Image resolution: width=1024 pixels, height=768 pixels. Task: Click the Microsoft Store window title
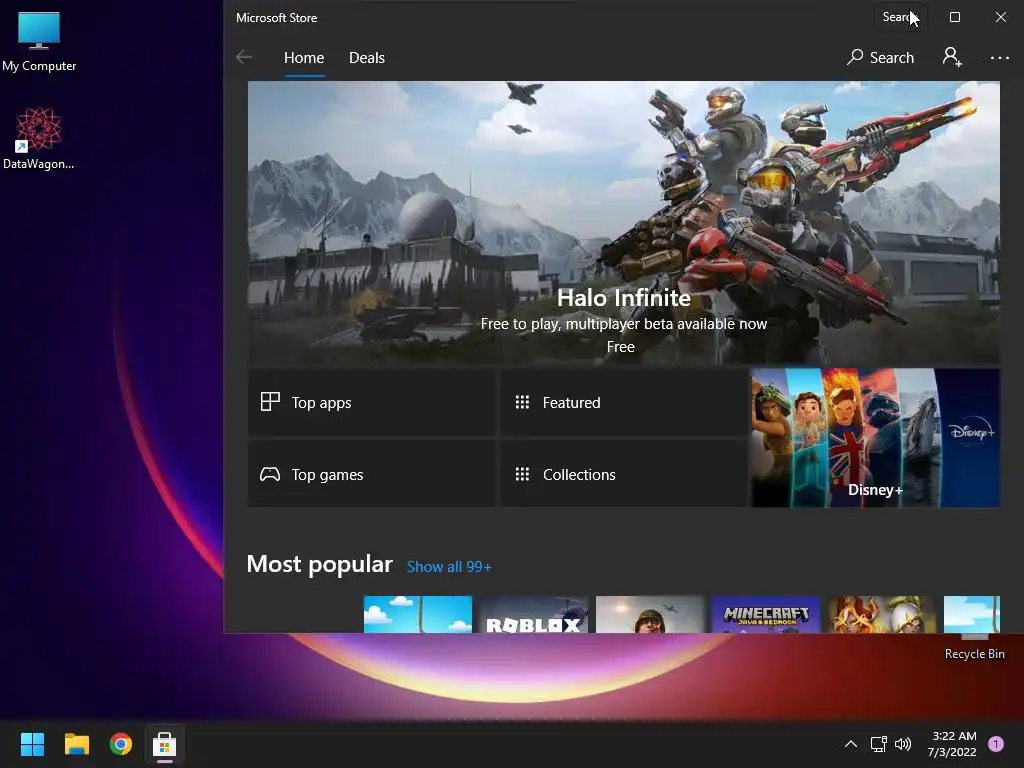pyautogui.click(x=276, y=18)
